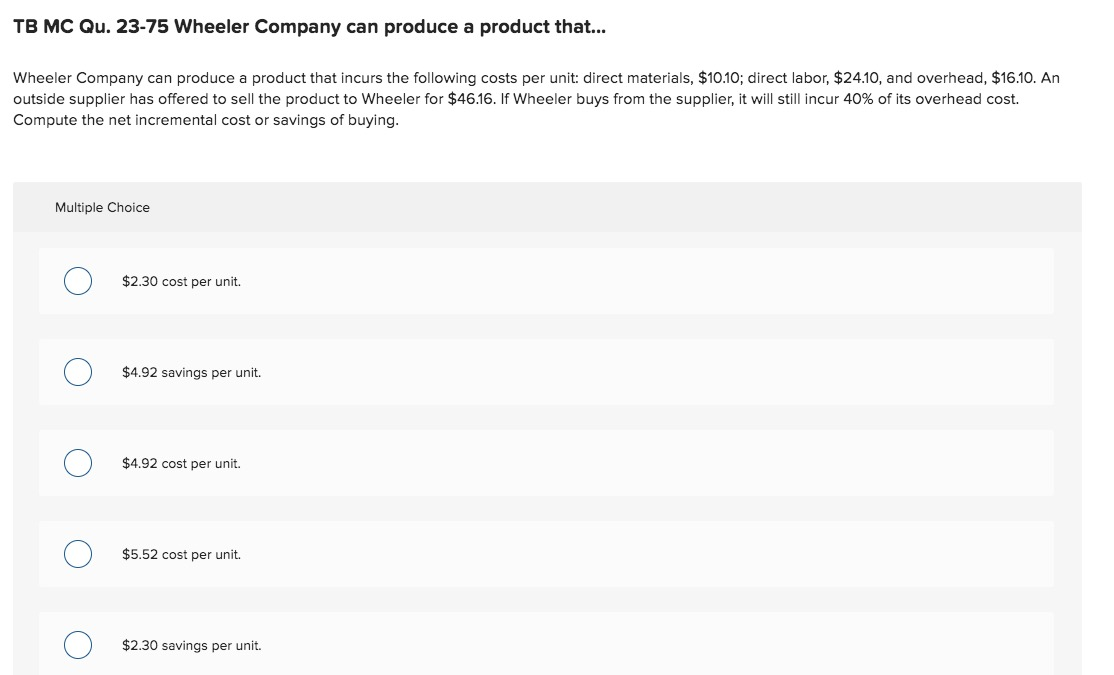Image resolution: width=1114 pixels, height=675 pixels.
Task: Click the words "Wheeler Company" starting the question paragraph
Action: (x=72, y=78)
